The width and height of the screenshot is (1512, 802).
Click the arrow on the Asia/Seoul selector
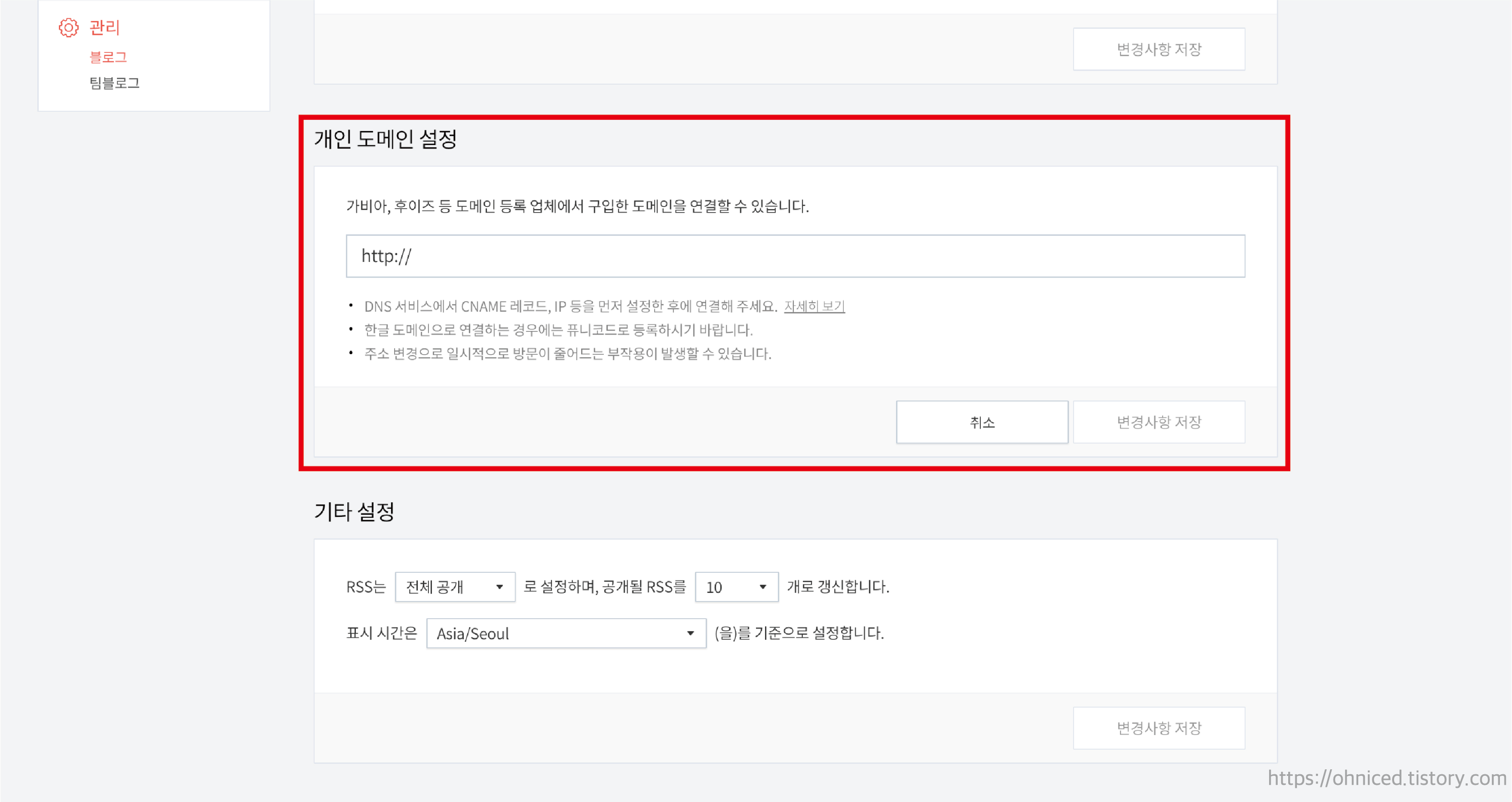[690, 633]
